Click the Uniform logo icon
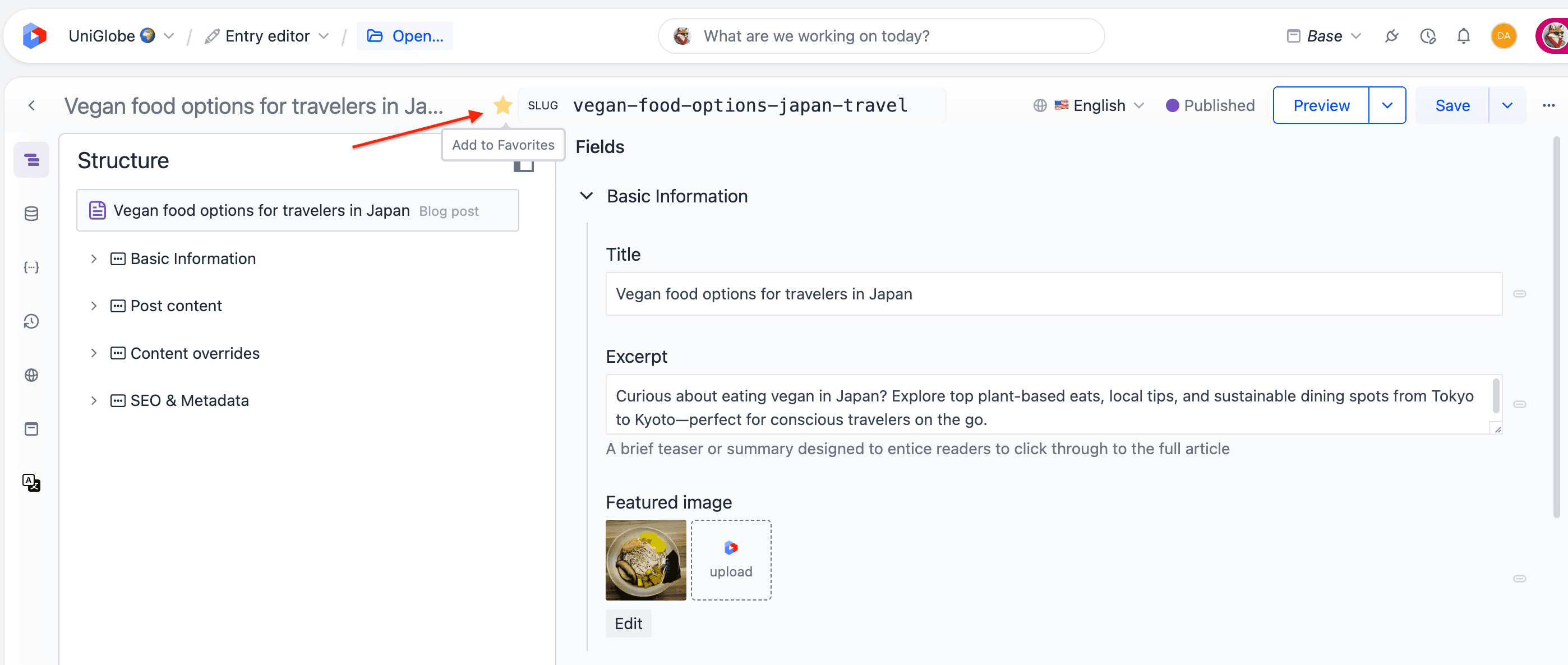The height and width of the screenshot is (665, 1568). [34, 36]
